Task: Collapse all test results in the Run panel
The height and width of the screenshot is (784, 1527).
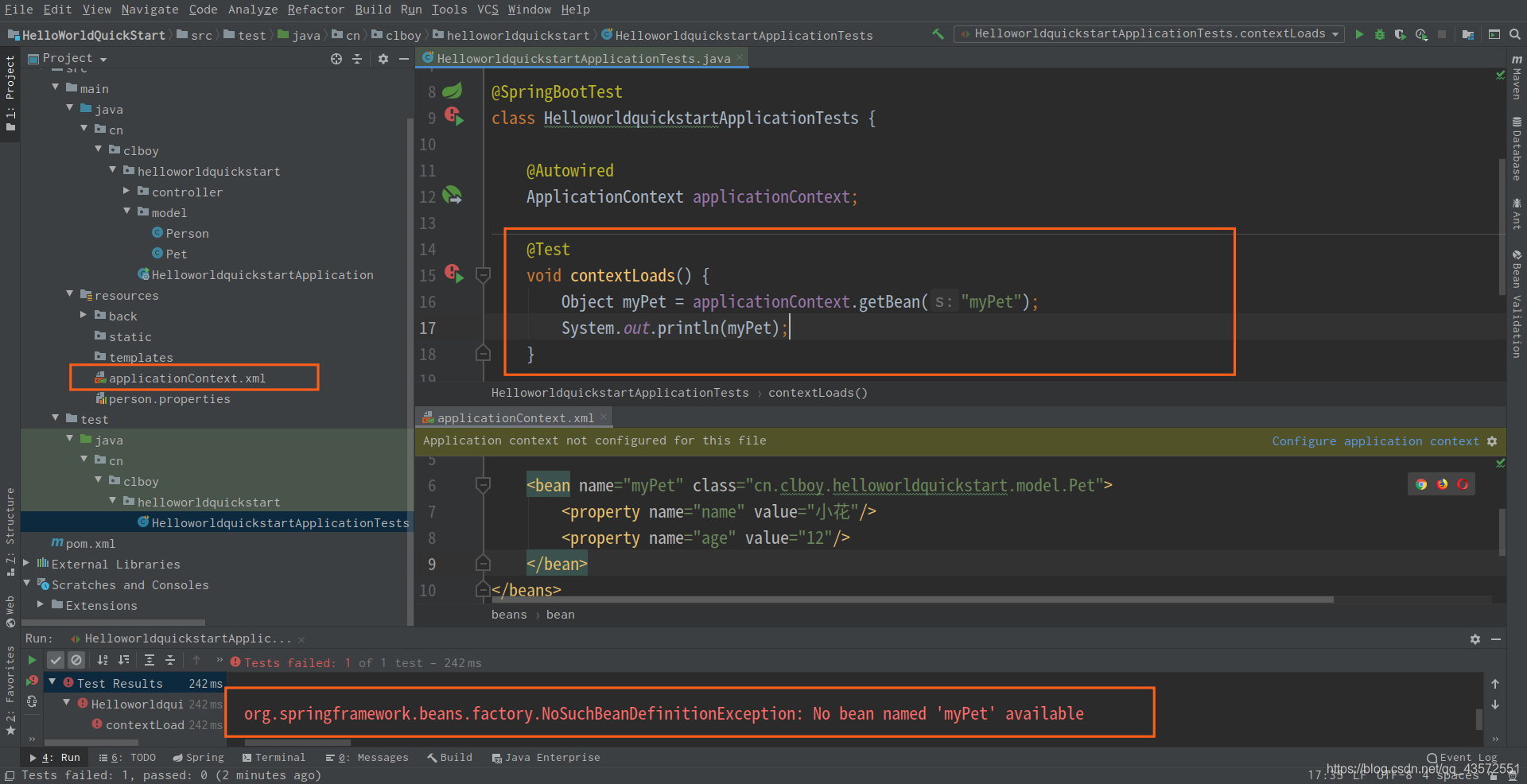Action: [170, 660]
